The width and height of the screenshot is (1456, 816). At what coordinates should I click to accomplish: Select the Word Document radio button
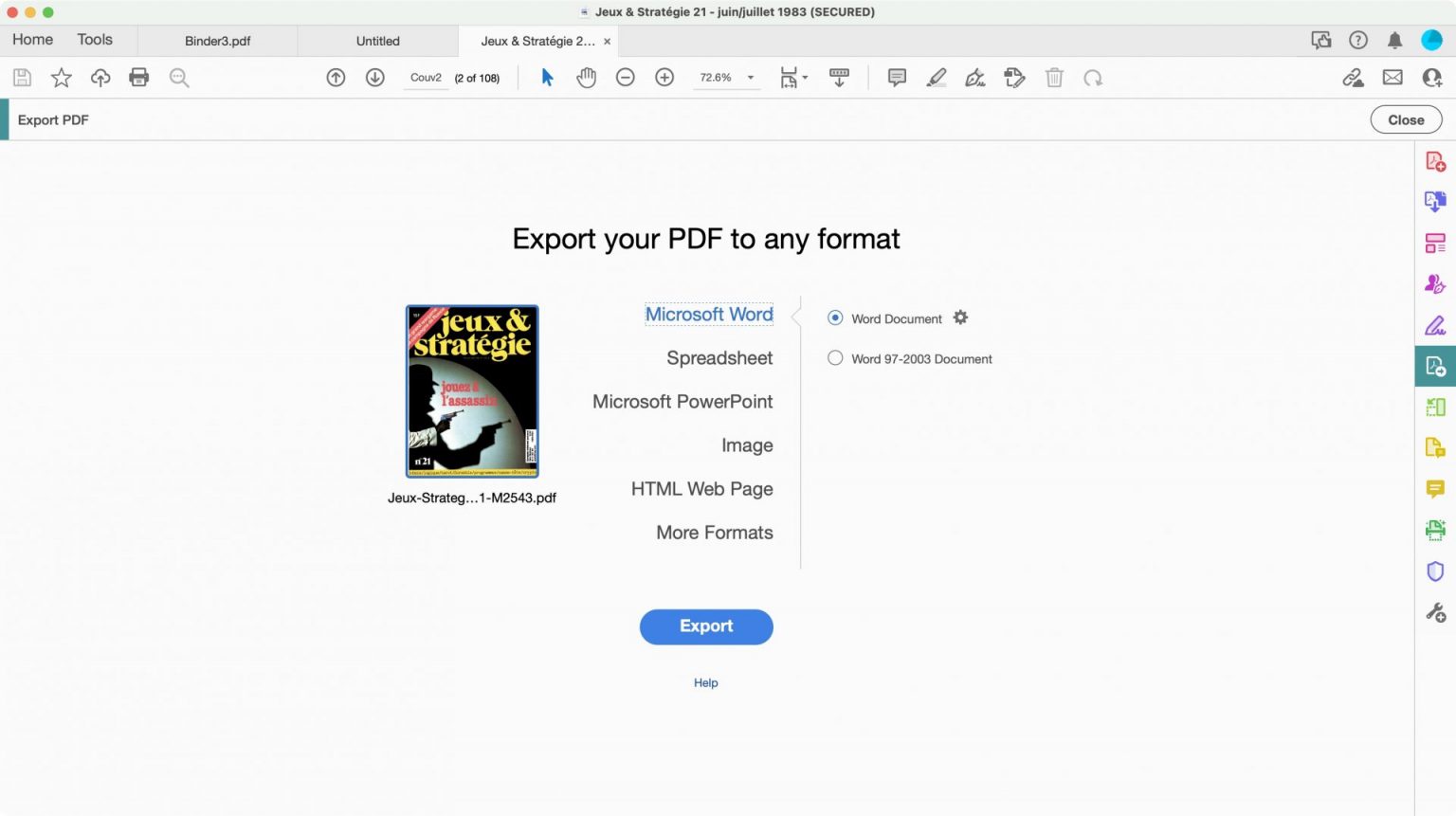click(x=835, y=317)
